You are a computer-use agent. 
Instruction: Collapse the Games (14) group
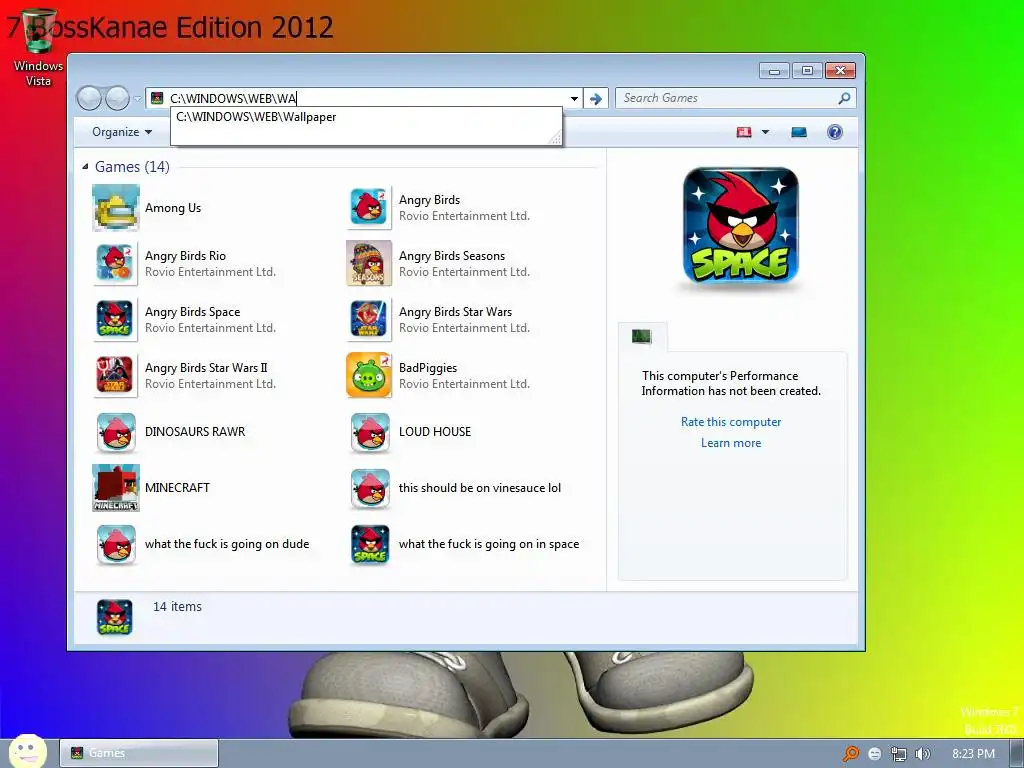coord(85,167)
